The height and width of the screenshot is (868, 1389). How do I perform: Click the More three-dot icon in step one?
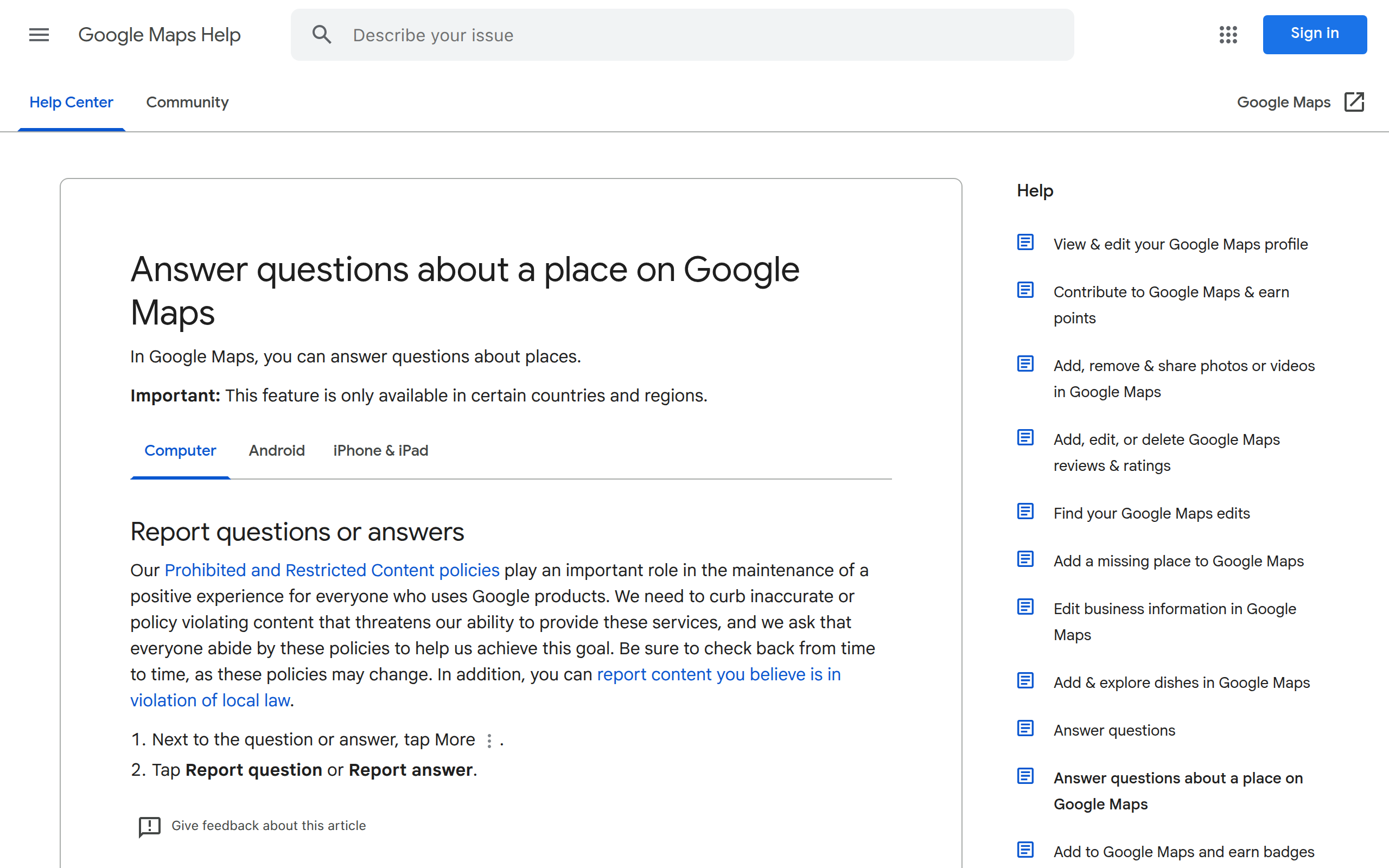(x=488, y=741)
